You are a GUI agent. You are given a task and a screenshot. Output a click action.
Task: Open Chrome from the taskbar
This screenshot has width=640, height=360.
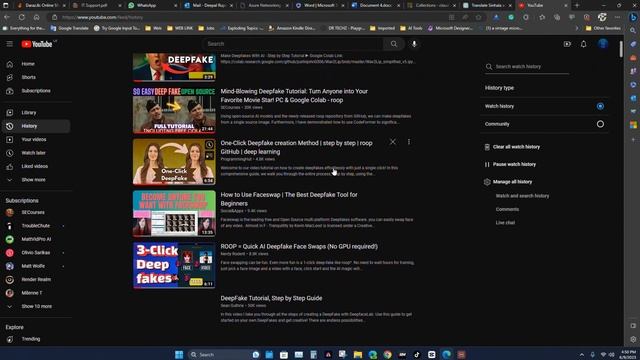(x=387, y=354)
